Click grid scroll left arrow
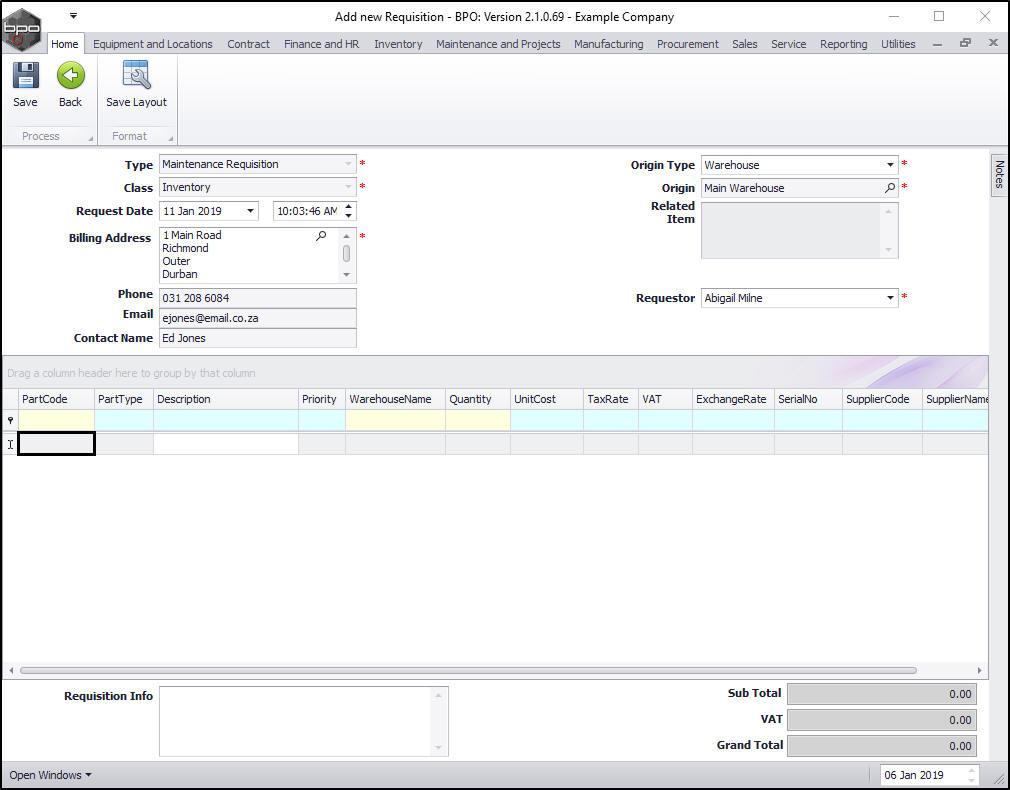This screenshot has width=1010, height=790. (x=11, y=670)
